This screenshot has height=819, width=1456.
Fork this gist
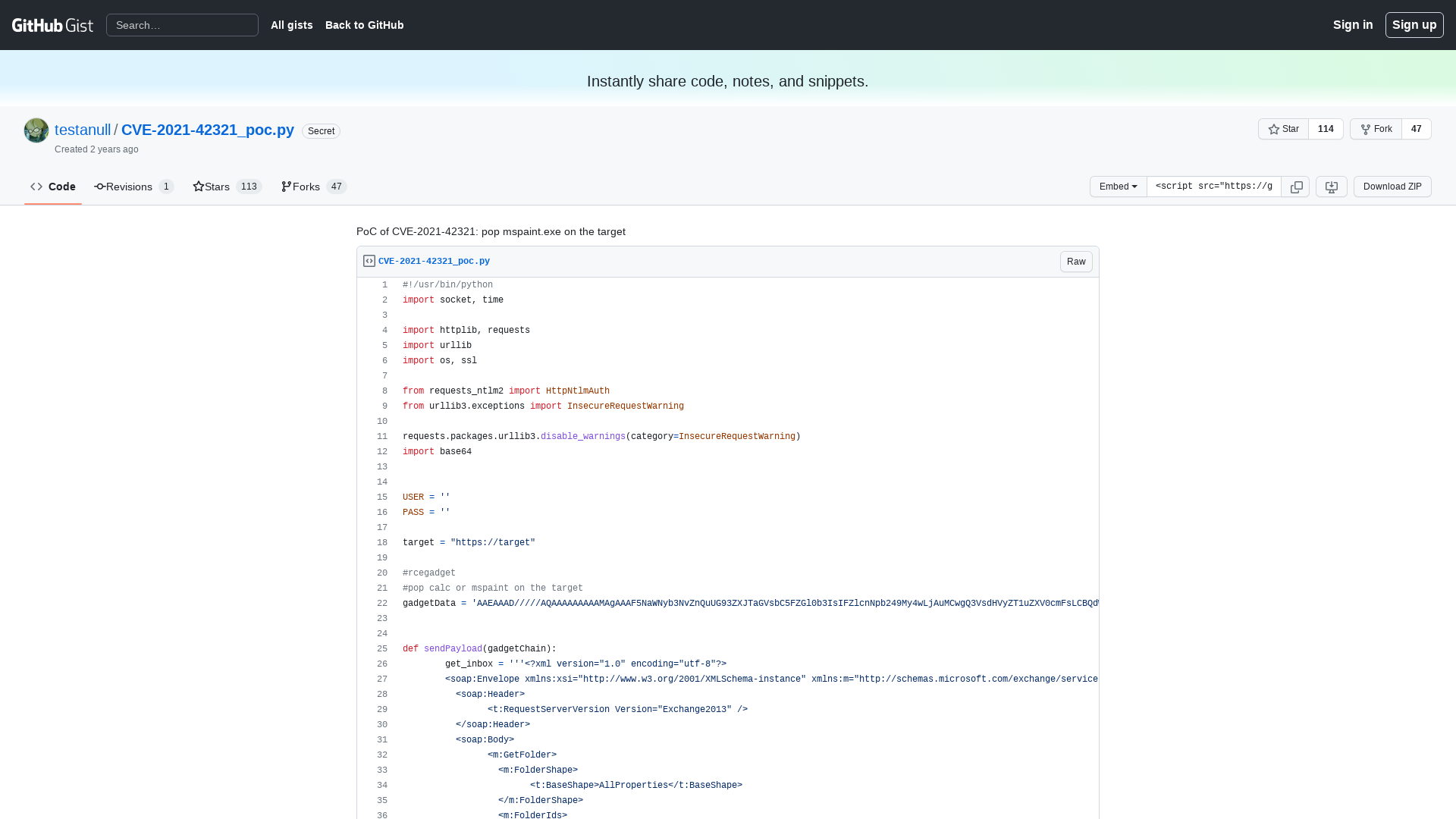tap(1376, 129)
